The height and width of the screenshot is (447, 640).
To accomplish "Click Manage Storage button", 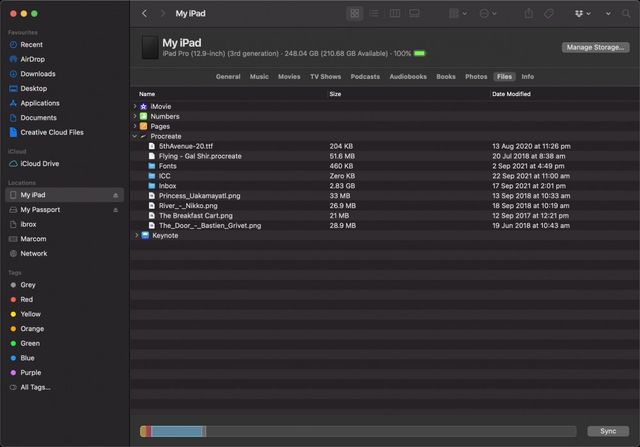I will [595, 47].
